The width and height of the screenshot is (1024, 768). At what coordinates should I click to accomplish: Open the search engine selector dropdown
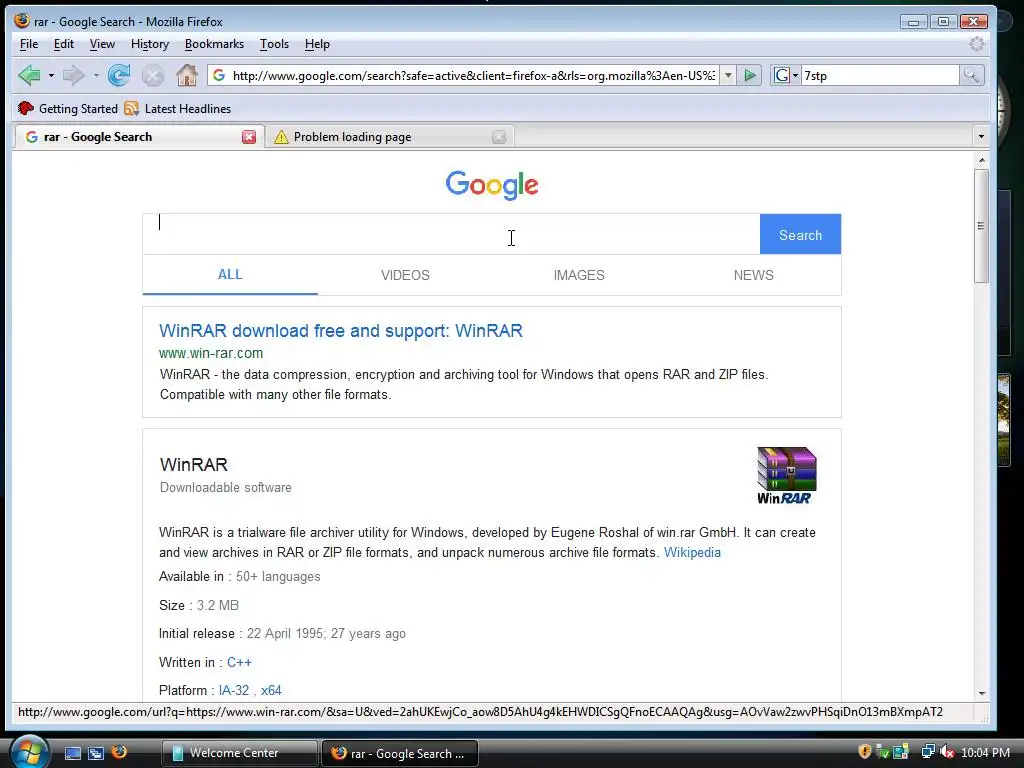pyautogui.click(x=786, y=76)
